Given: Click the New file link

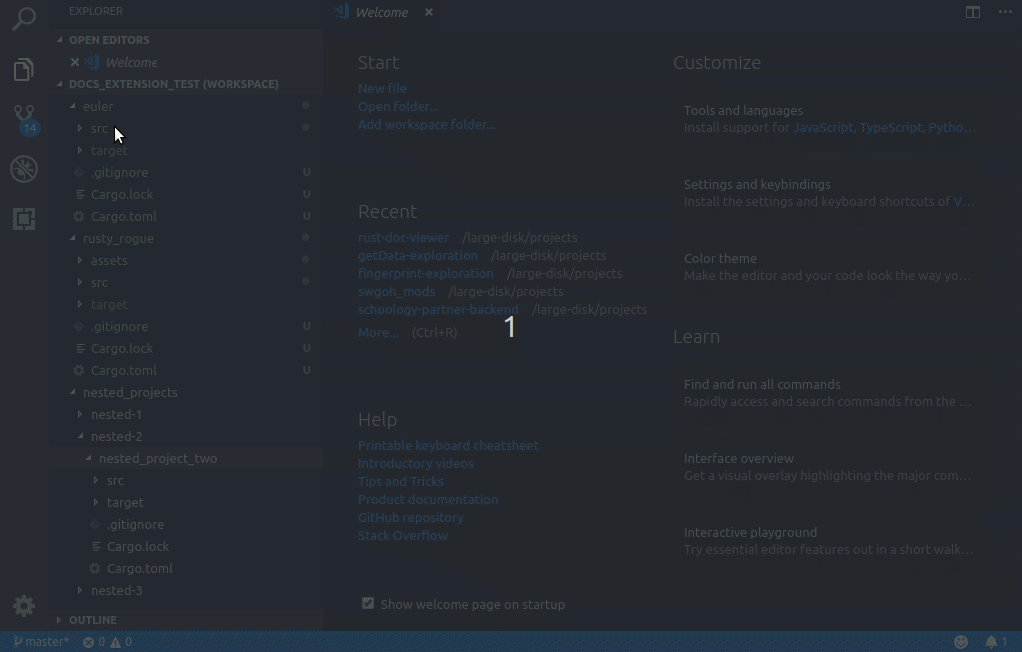Looking at the screenshot, I should pyautogui.click(x=382, y=88).
